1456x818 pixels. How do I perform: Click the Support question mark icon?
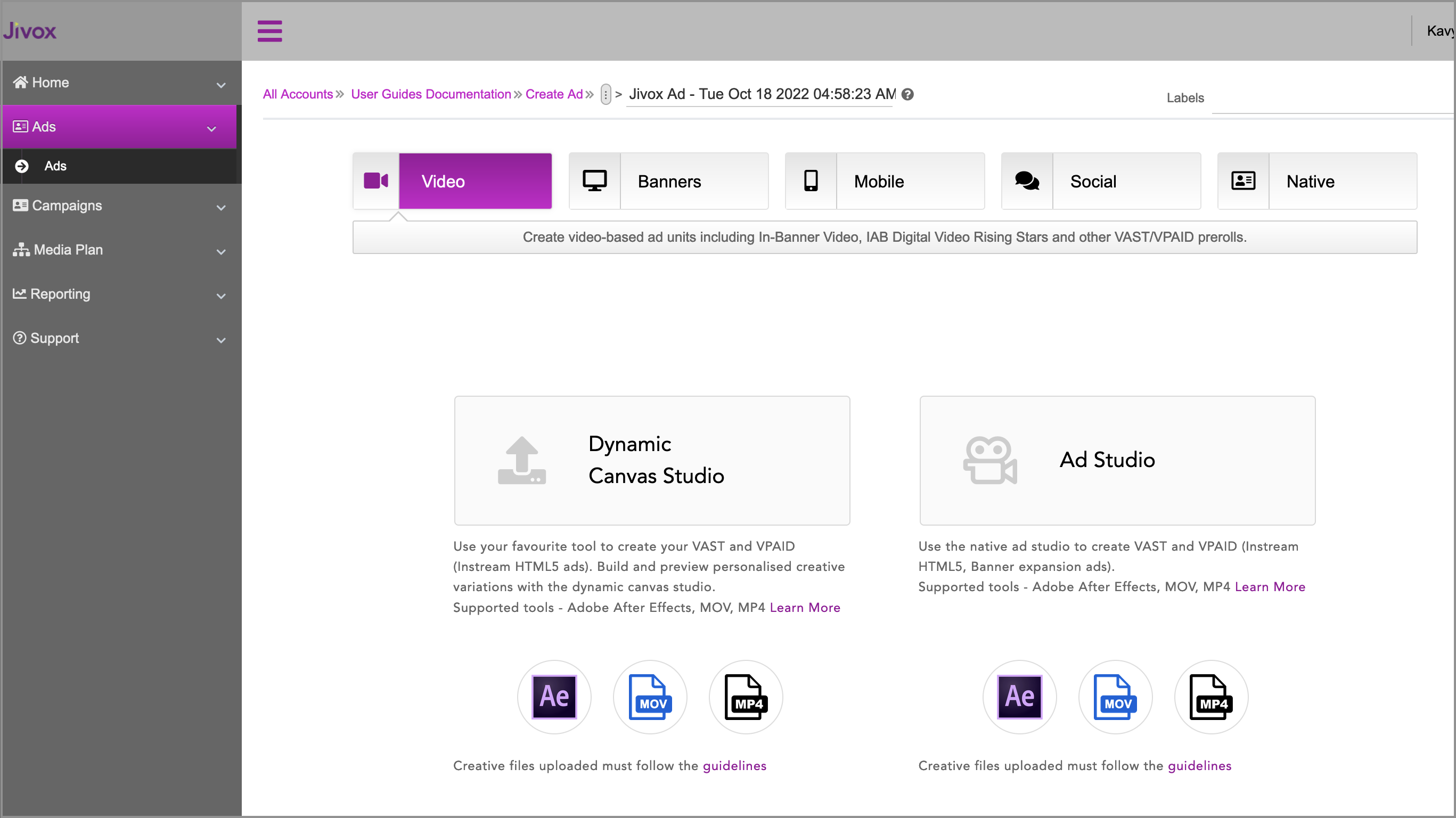click(x=20, y=338)
